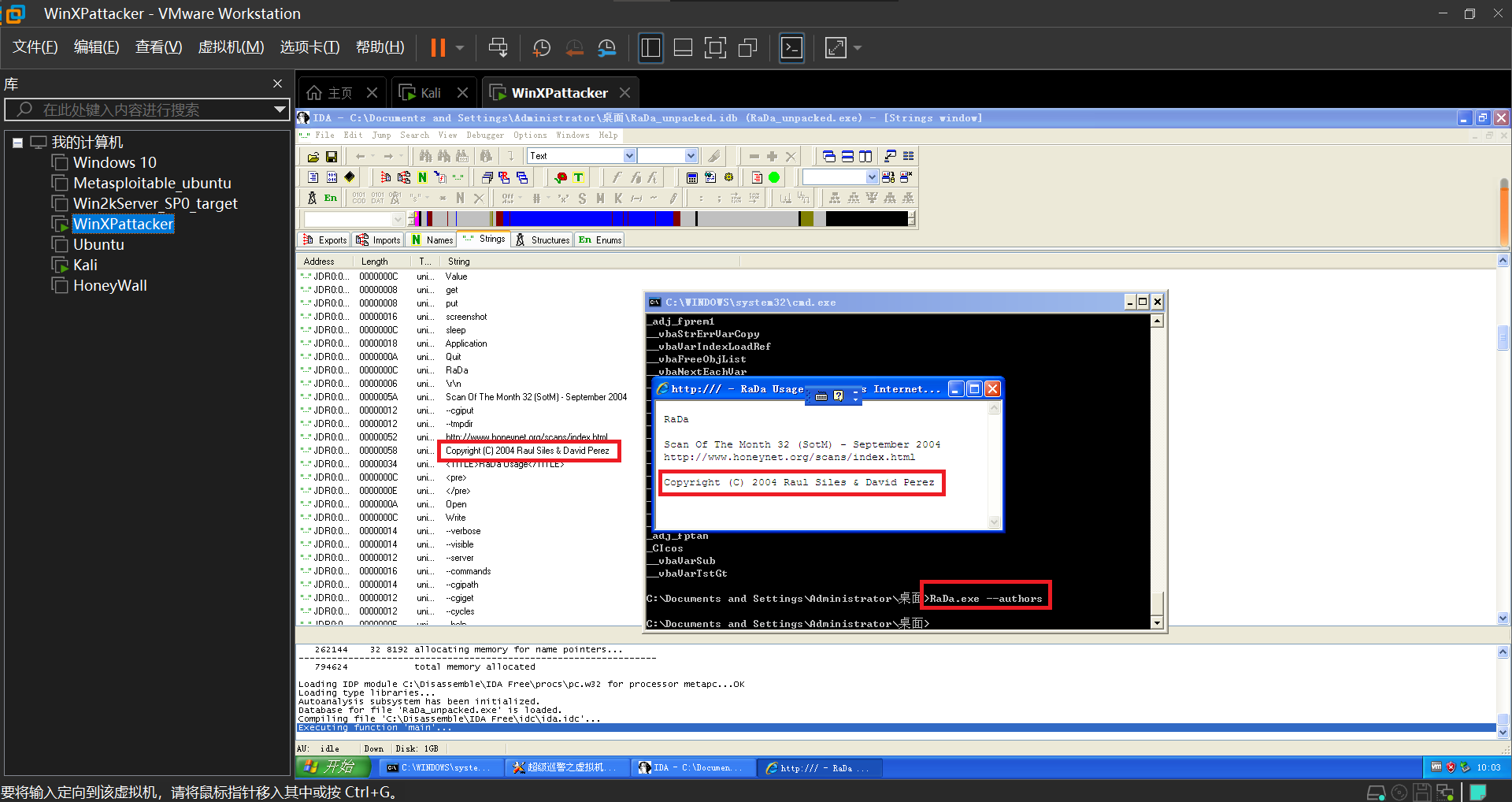1512x802 pixels.
Task: Click the strings list scrollbar up arrow
Action: pyautogui.click(x=1503, y=261)
